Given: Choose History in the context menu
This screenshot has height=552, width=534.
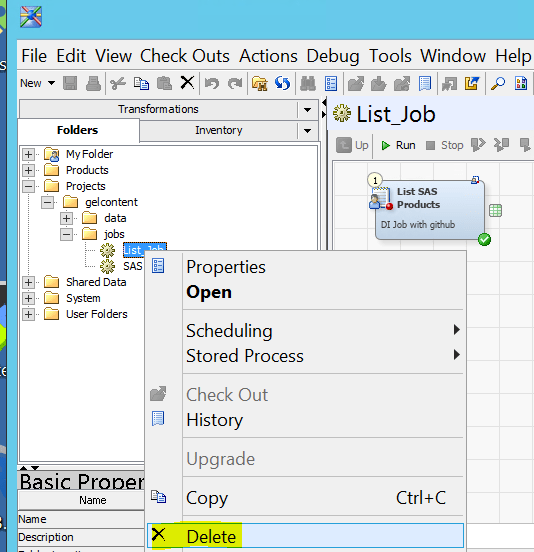Looking at the screenshot, I should 306,420.
